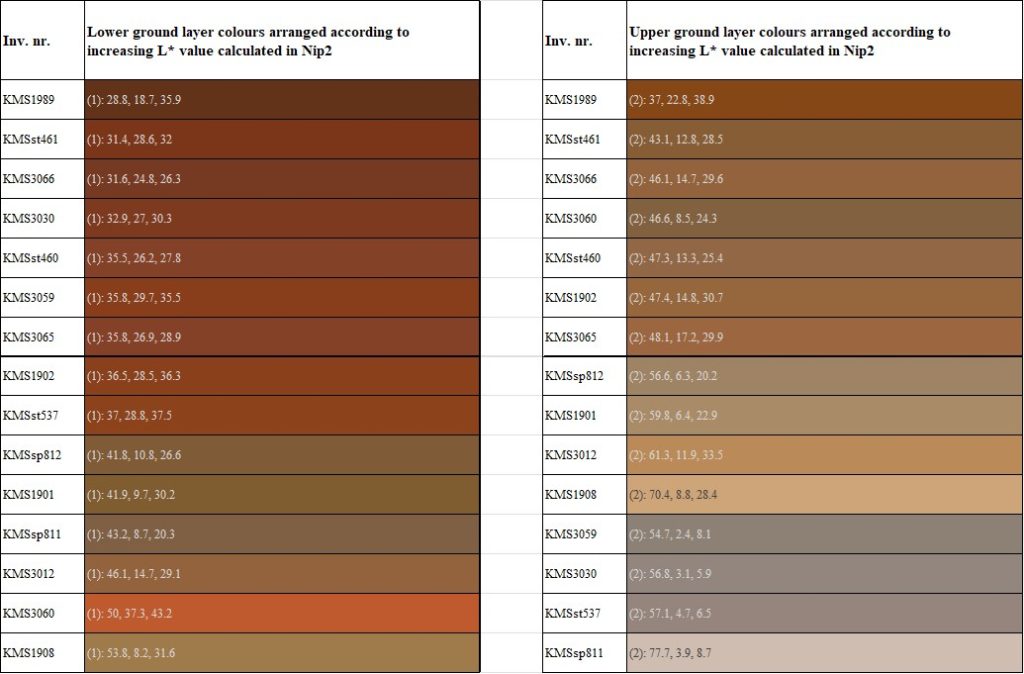Image resolution: width=1024 pixels, height=674 pixels.
Task: Click the swatch labeled 43.2, 8.7, 20.3
Action: pos(282,534)
